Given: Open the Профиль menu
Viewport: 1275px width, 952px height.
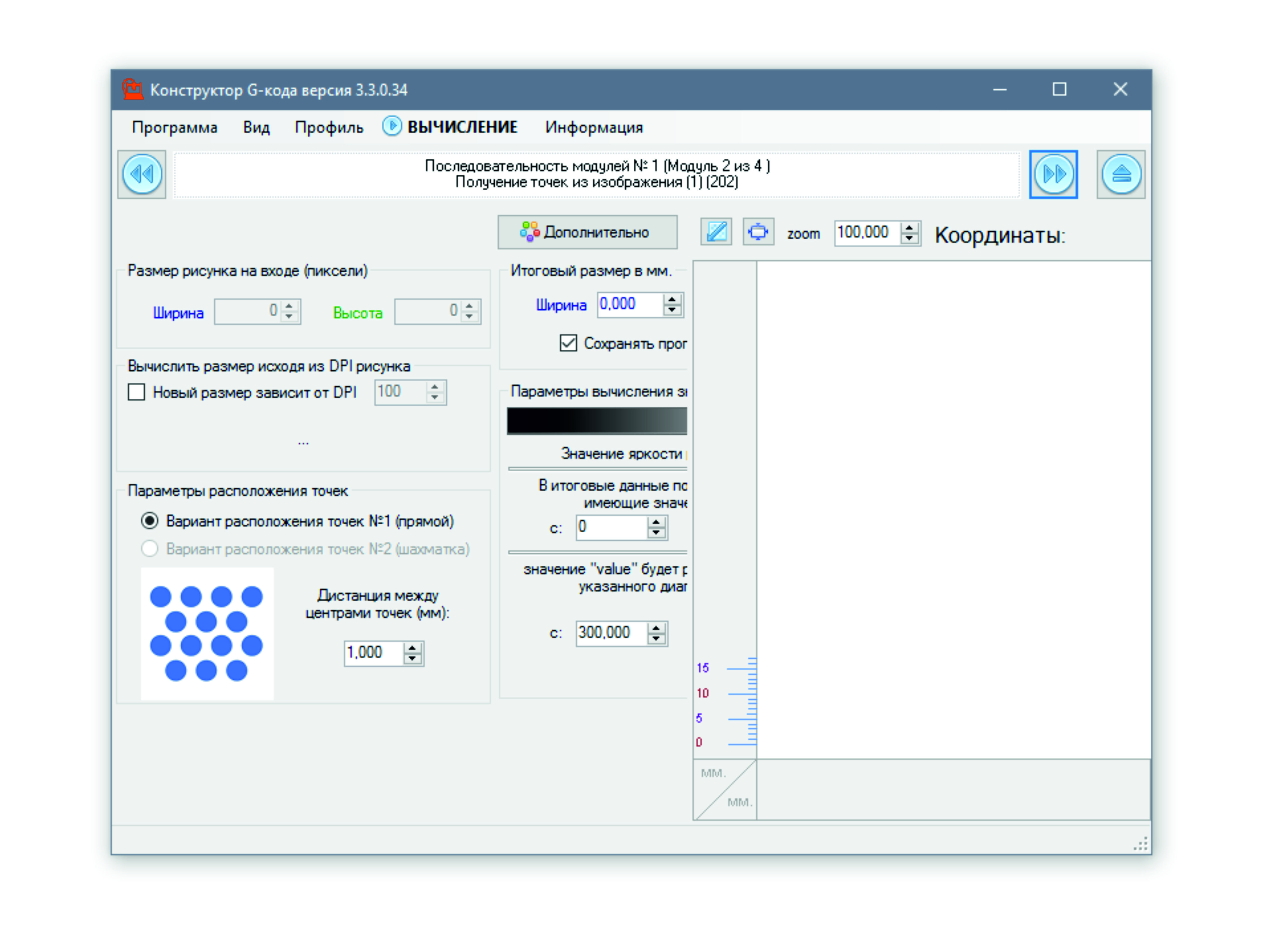Looking at the screenshot, I should coord(329,127).
